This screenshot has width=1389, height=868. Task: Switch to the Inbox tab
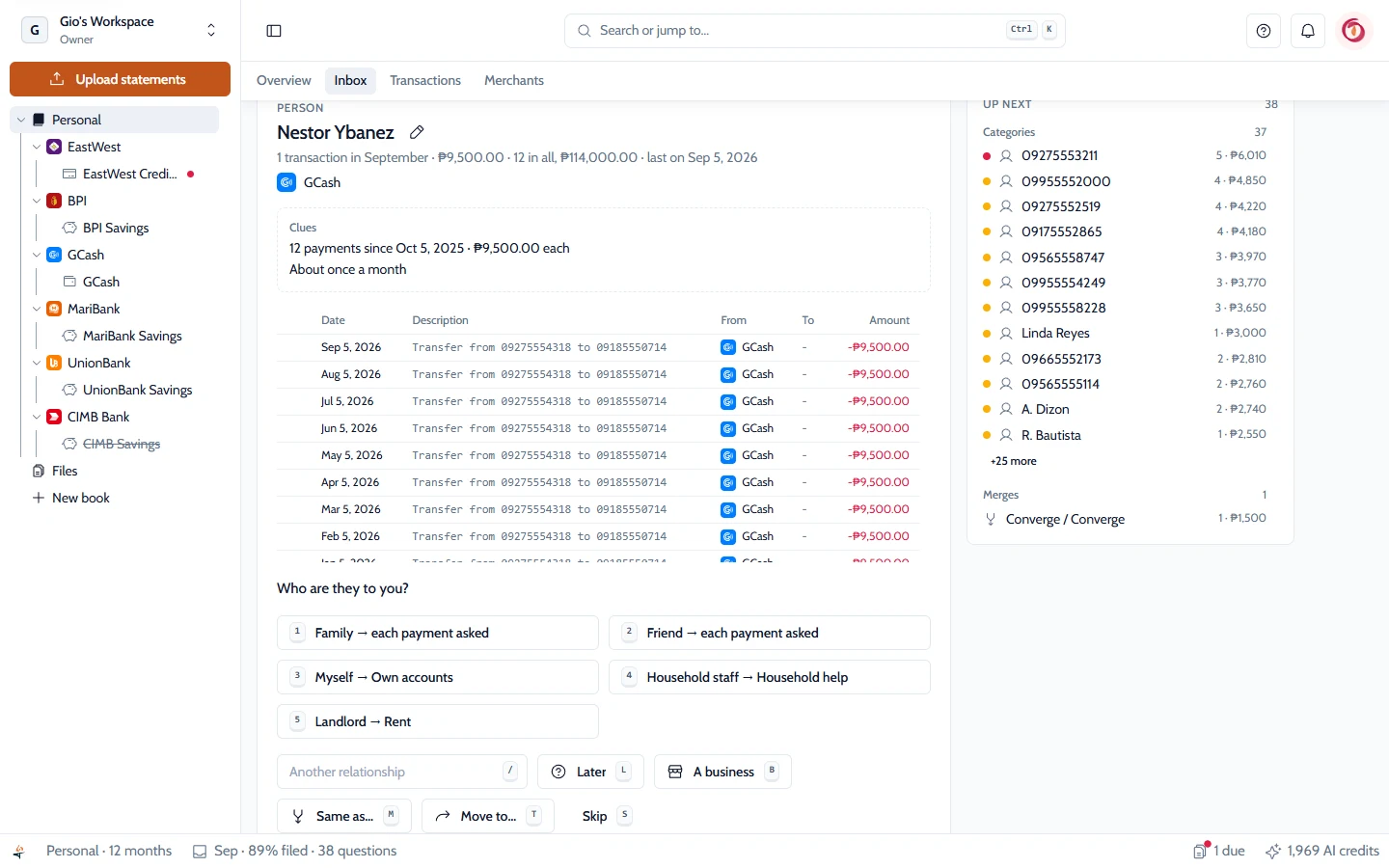pyautogui.click(x=350, y=80)
